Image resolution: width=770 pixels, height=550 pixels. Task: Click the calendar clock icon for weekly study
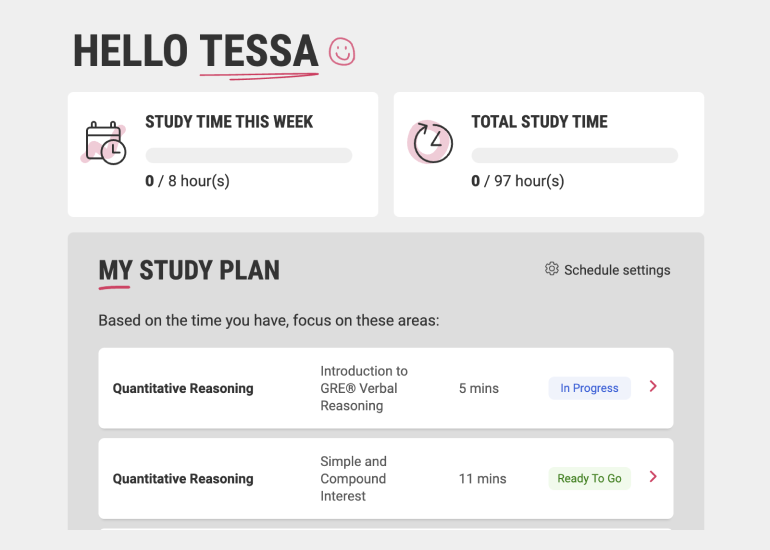point(104,143)
